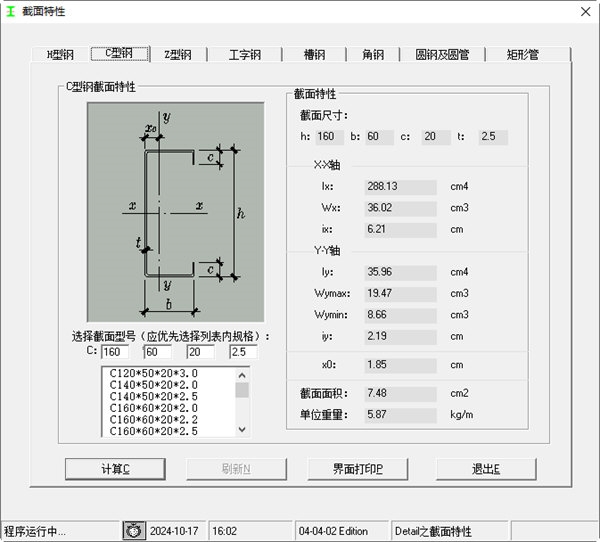This screenshot has width=600, height=542.
Task: Click the h dimension value 160
Action: point(329,137)
